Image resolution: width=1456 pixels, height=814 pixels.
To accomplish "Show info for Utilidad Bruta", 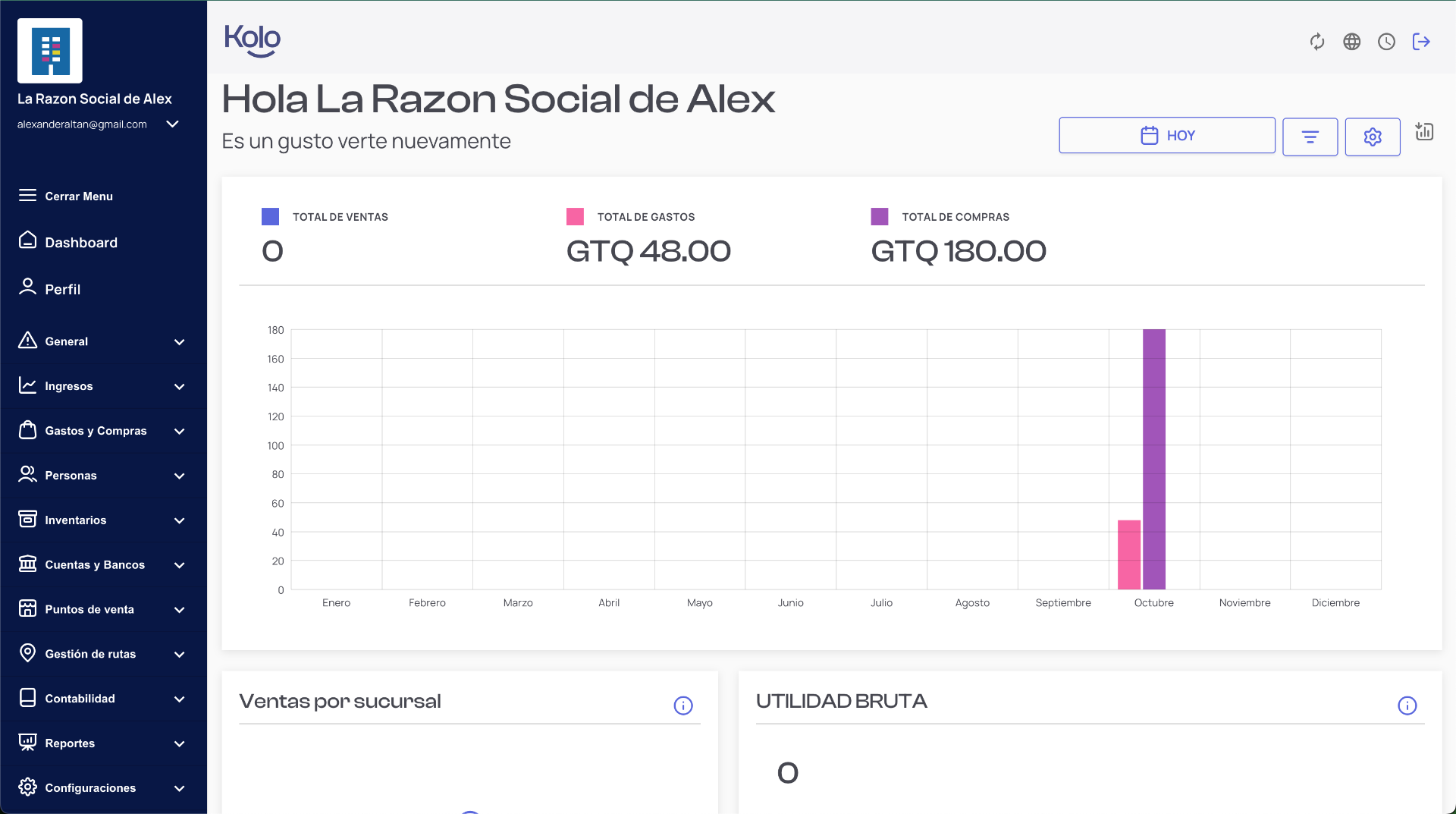I will coord(1407,706).
